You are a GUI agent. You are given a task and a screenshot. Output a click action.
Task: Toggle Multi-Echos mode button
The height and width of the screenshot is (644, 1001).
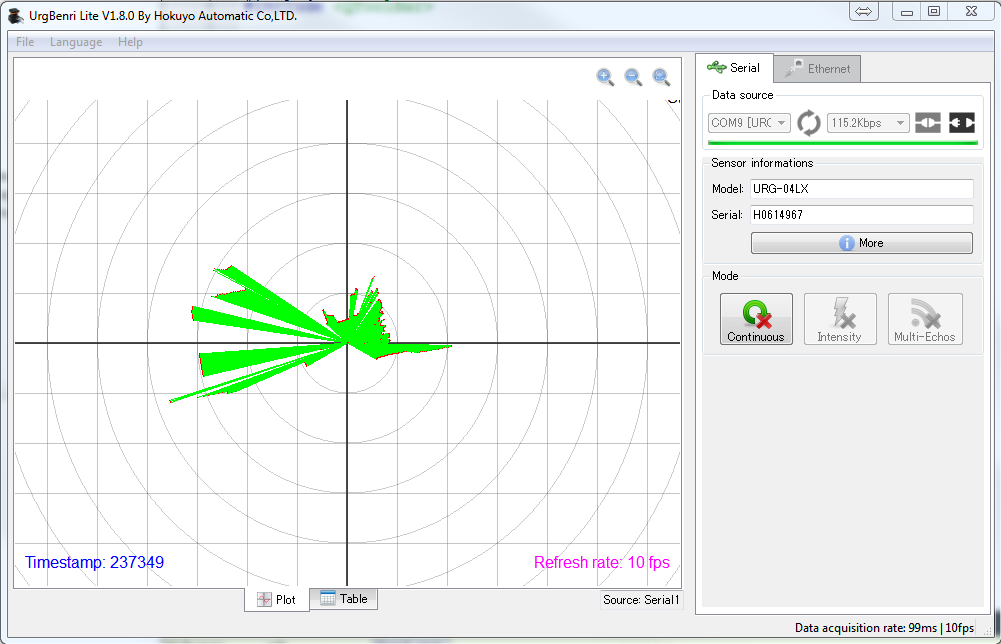pyautogui.click(x=925, y=319)
